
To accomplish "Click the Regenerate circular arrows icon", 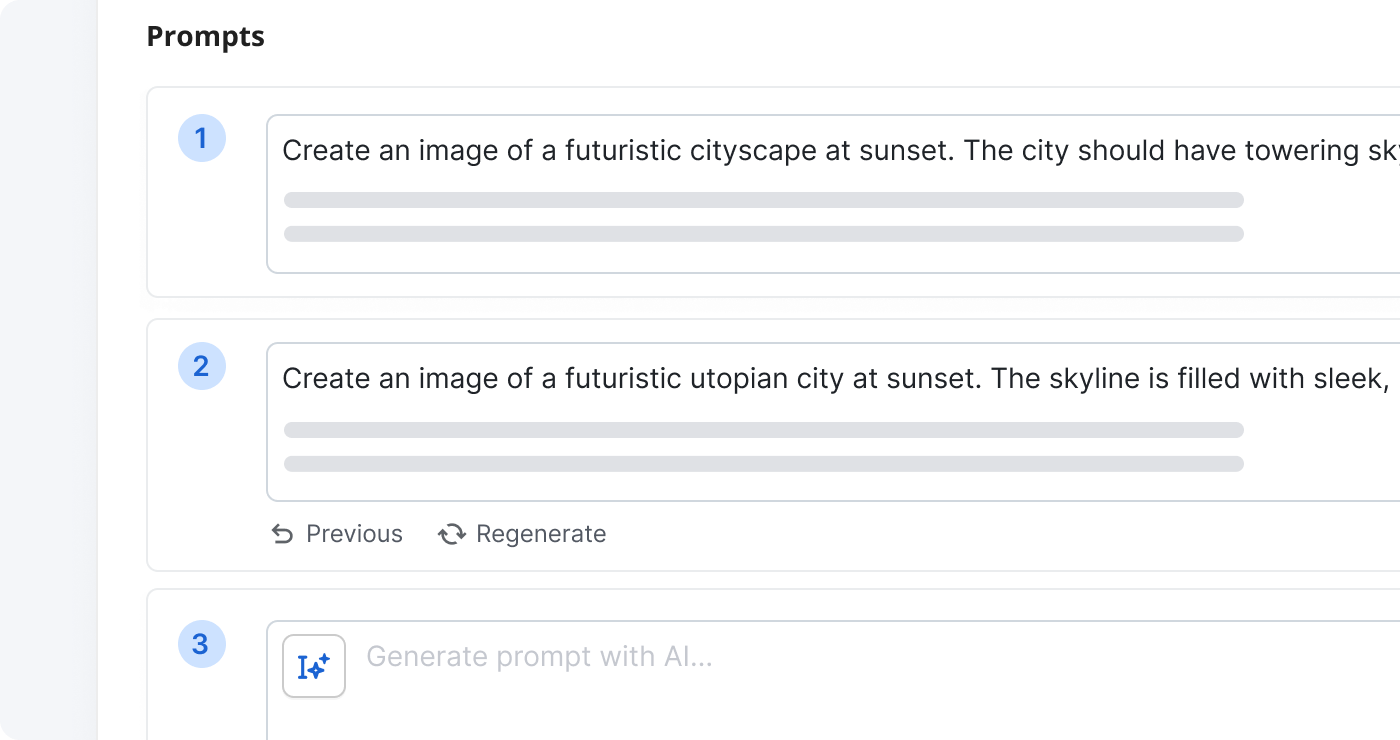I will (452, 534).
